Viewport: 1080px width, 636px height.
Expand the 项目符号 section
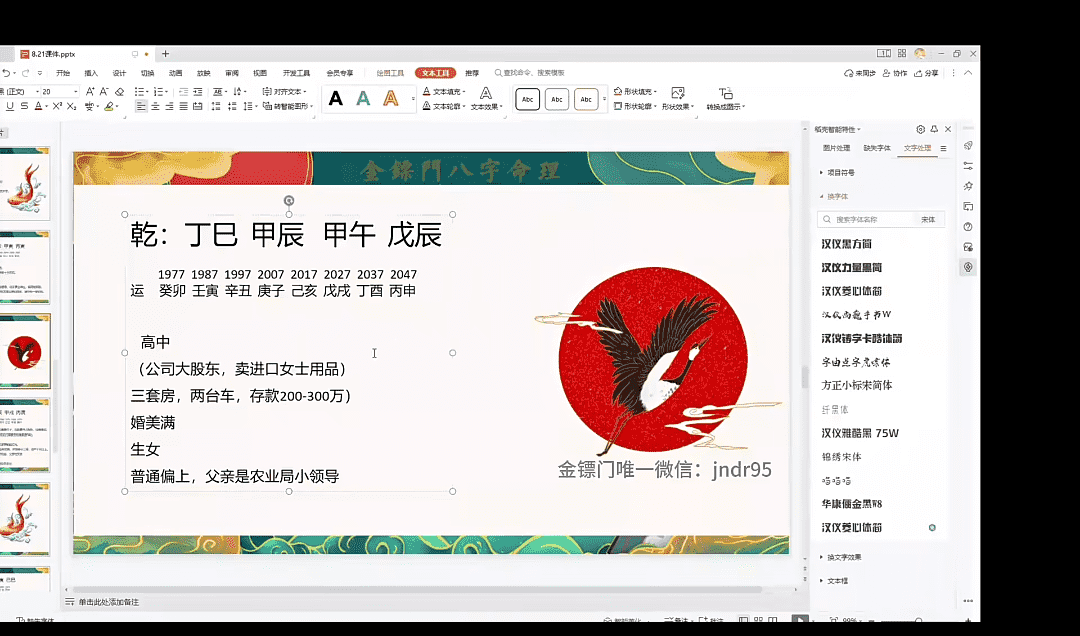(840, 172)
